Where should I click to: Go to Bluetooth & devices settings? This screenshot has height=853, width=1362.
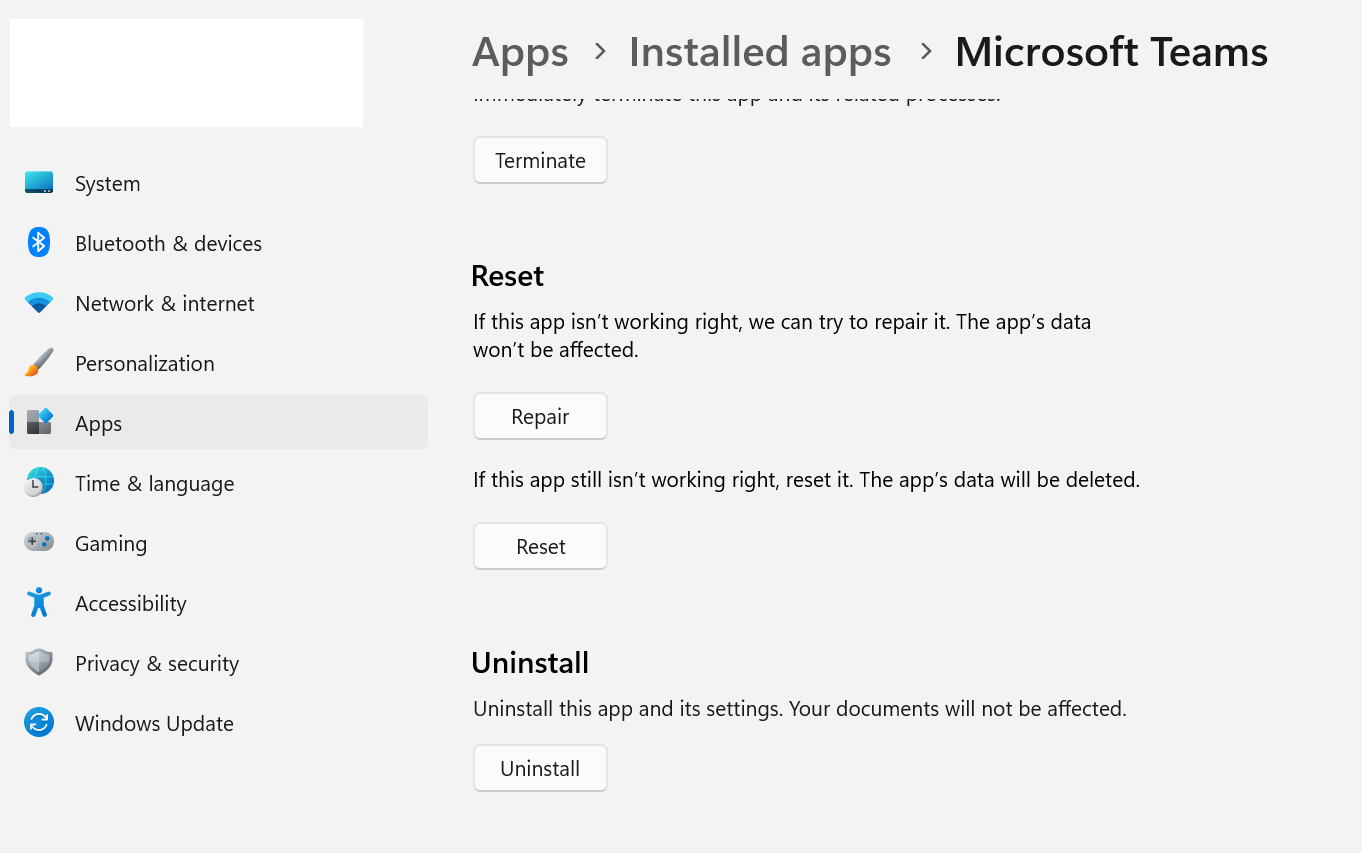[x=218, y=243]
